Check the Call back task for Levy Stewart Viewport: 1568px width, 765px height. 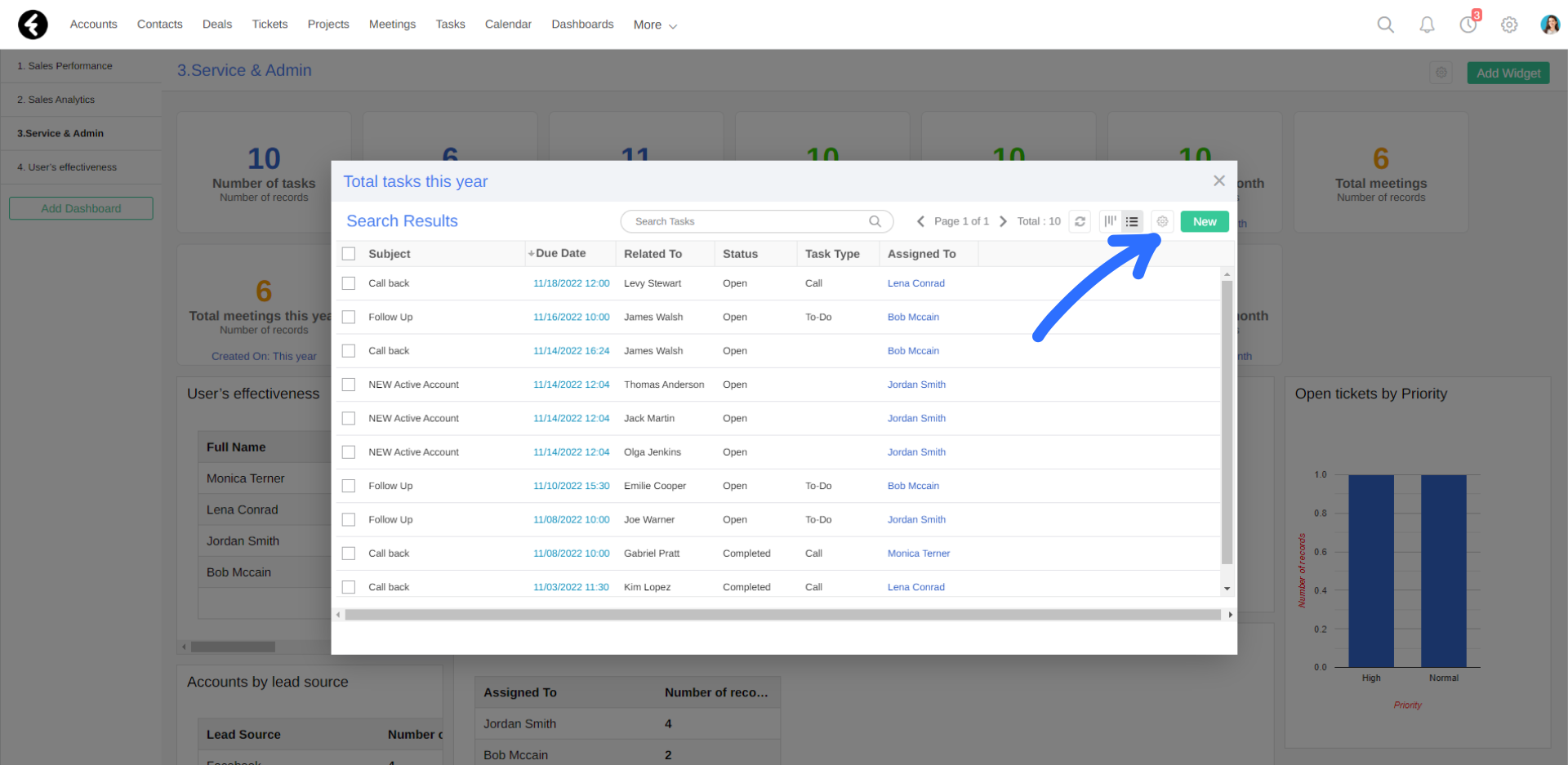click(349, 282)
